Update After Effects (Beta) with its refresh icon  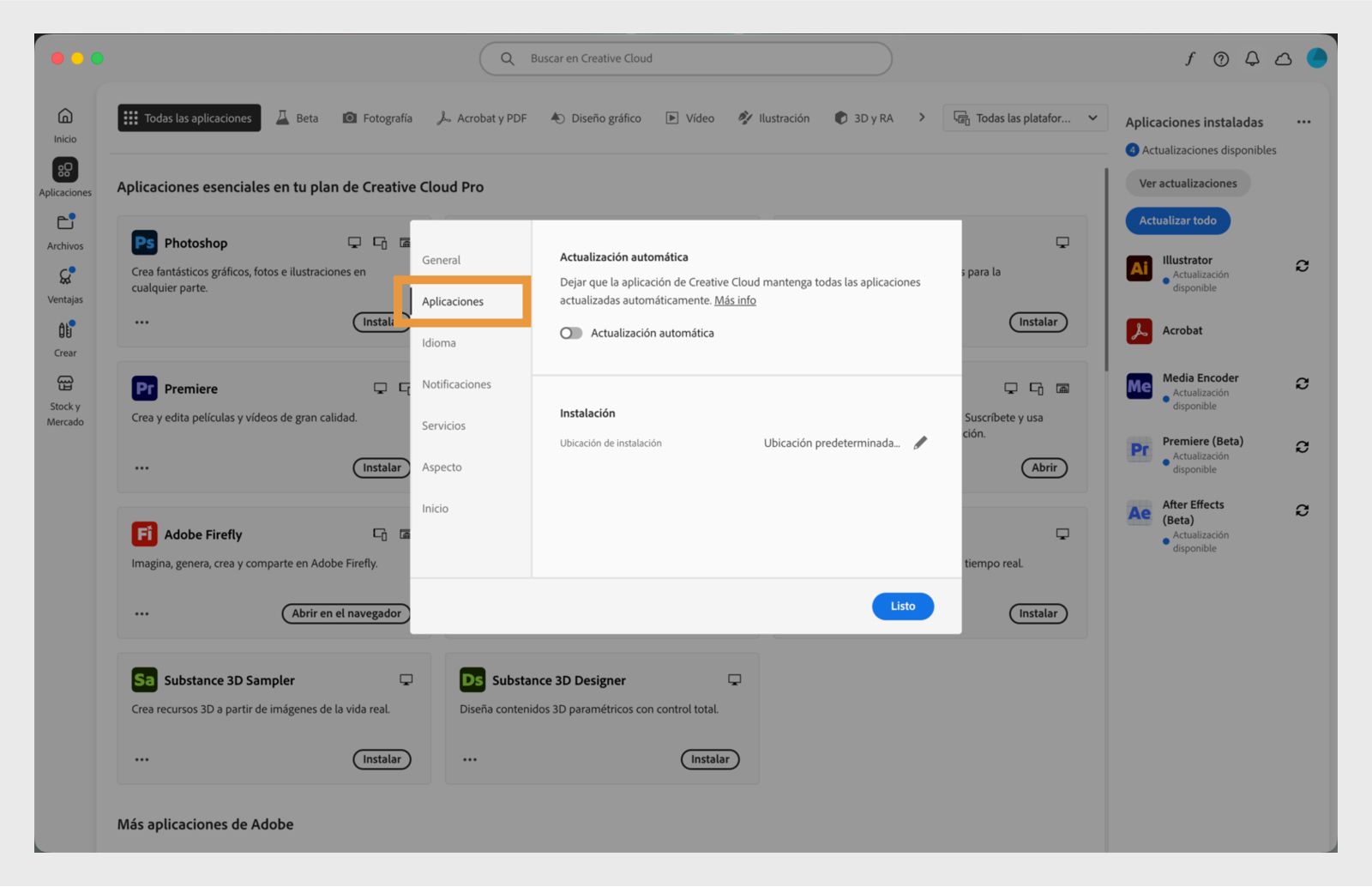(x=1302, y=510)
